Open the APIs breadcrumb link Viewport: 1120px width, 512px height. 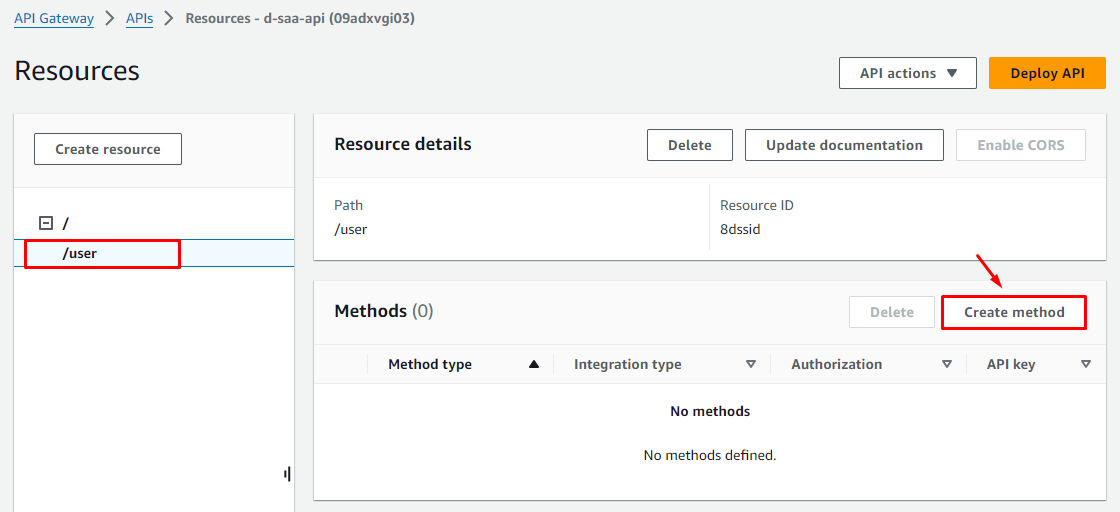[x=140, y=19]
